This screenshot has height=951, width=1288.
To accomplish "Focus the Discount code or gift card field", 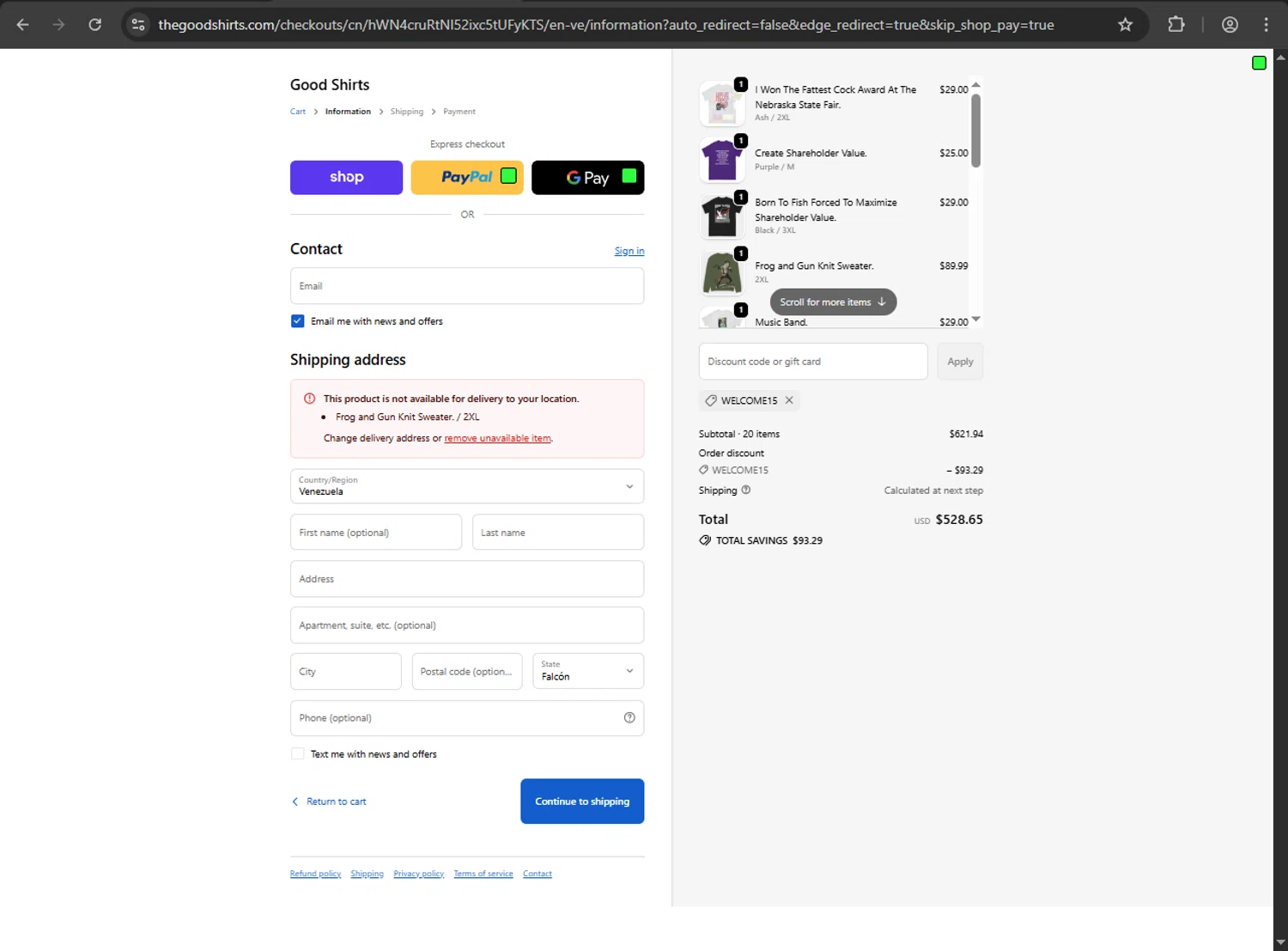I will point(813,362).
